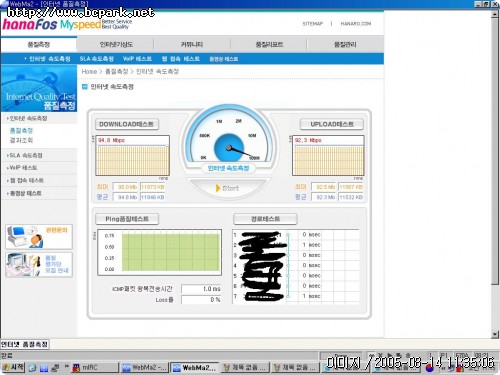Click the 11873 KB download max value

pos(153,187)
